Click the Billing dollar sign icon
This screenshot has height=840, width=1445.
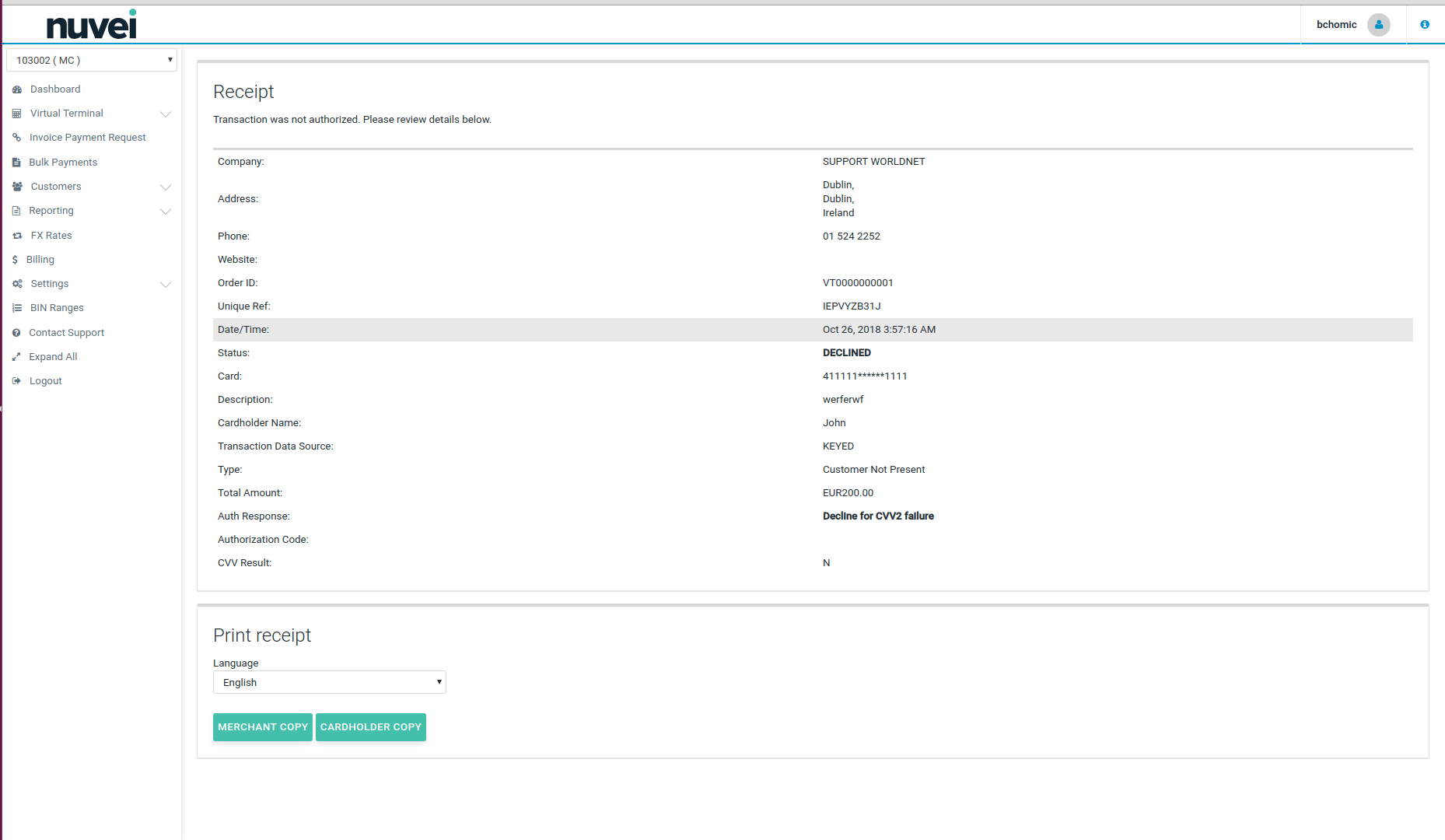15,260
